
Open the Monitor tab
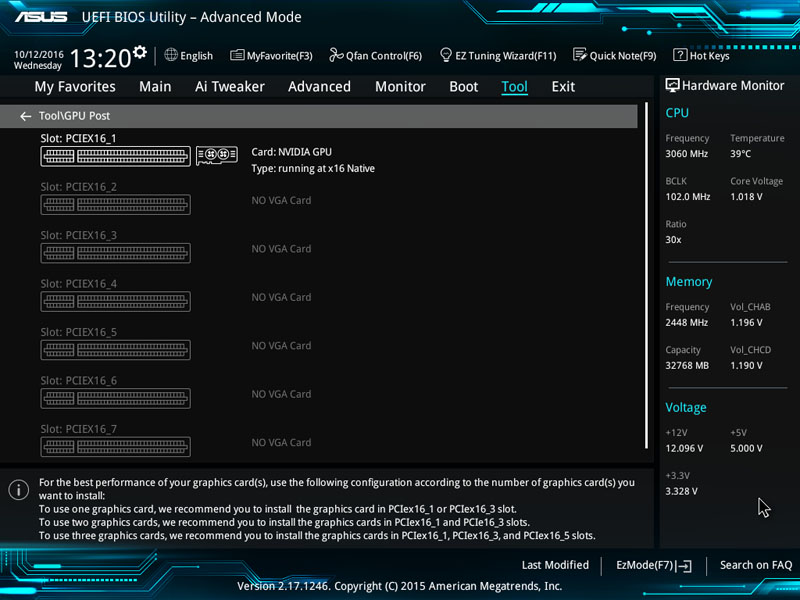click(400, 87)
